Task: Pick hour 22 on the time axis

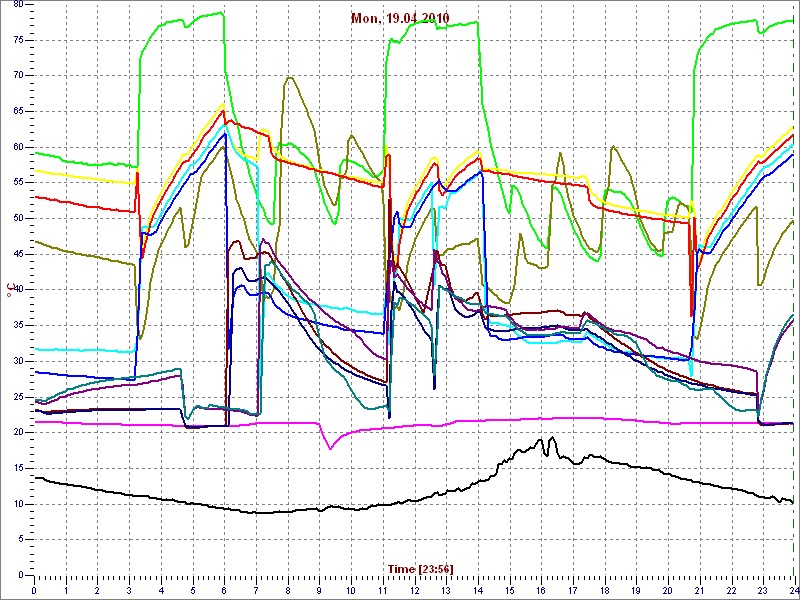Action: click(x=732, y=590)
